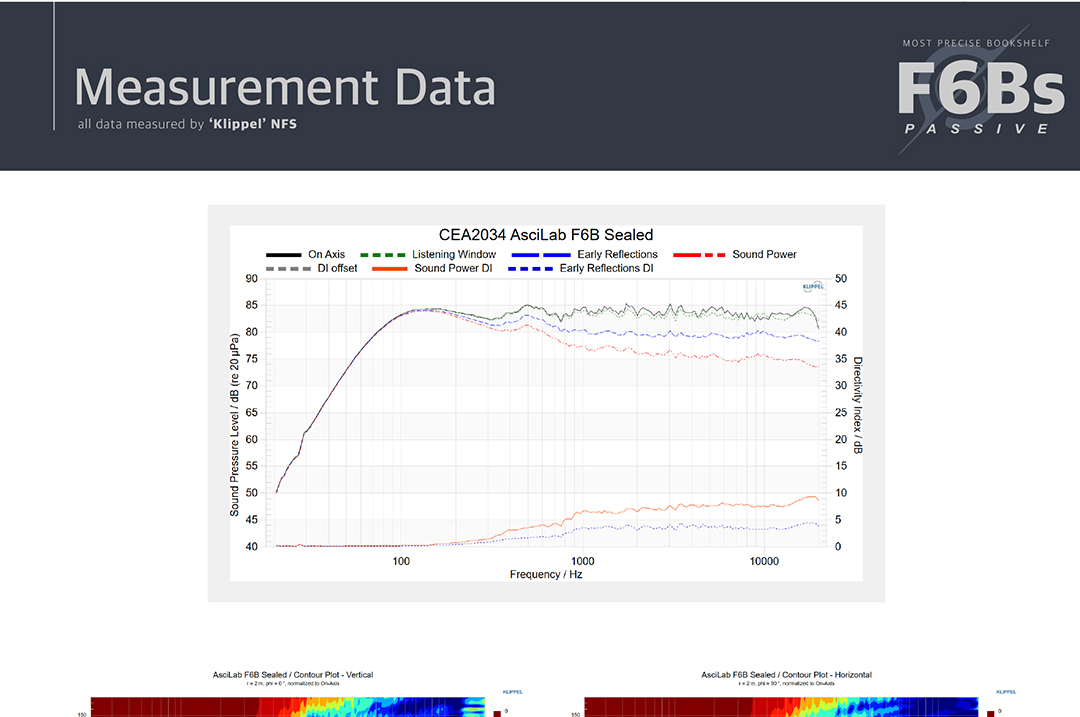Select the 'Sound Power' legend label
Screen dimensions: 1080x717
pyautogui.click(x=764, y=255)
